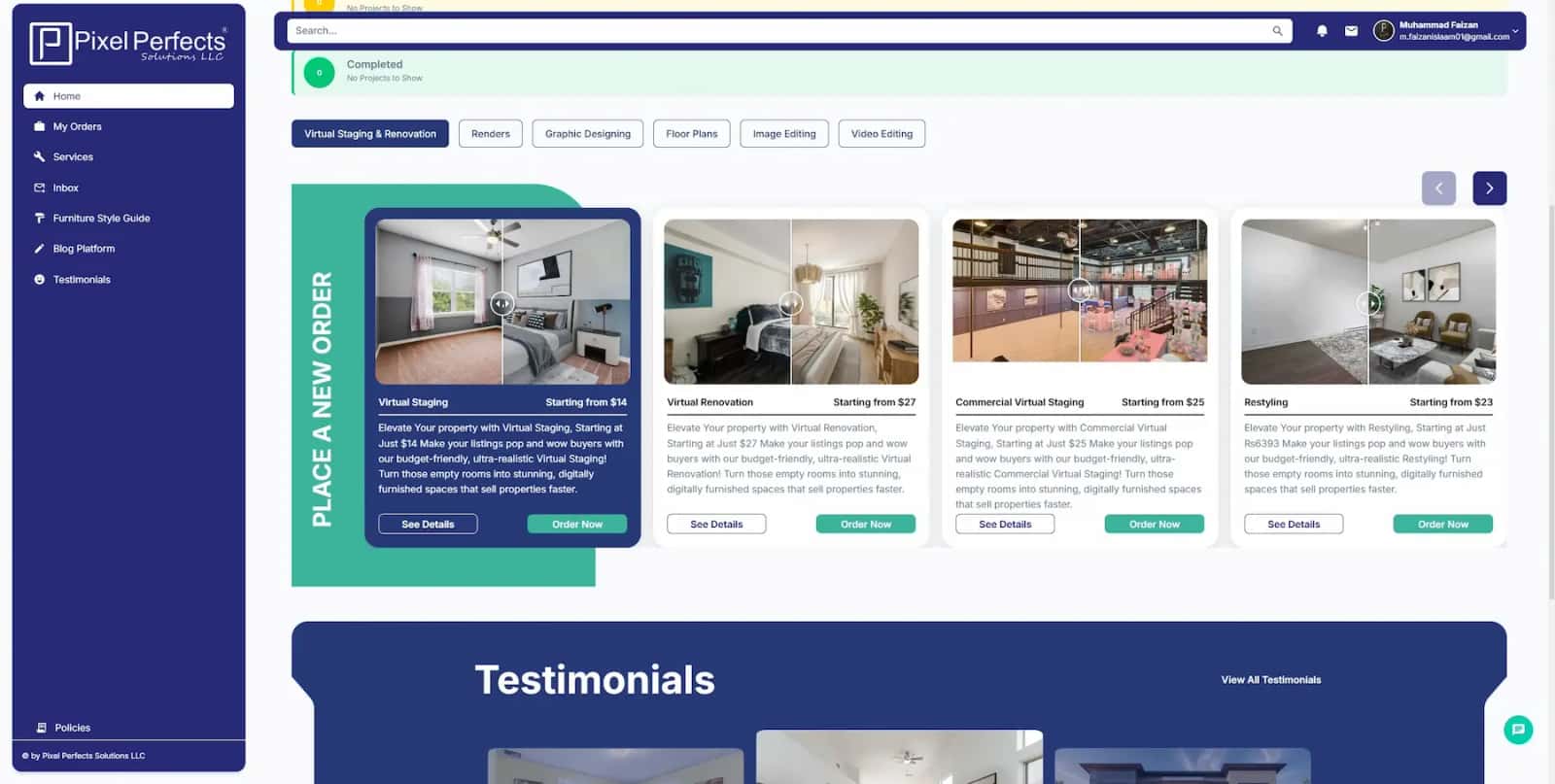This screenshot has width=1555, height=784.
Task: Open the chat bubble widget
Action: (1518, 730)
